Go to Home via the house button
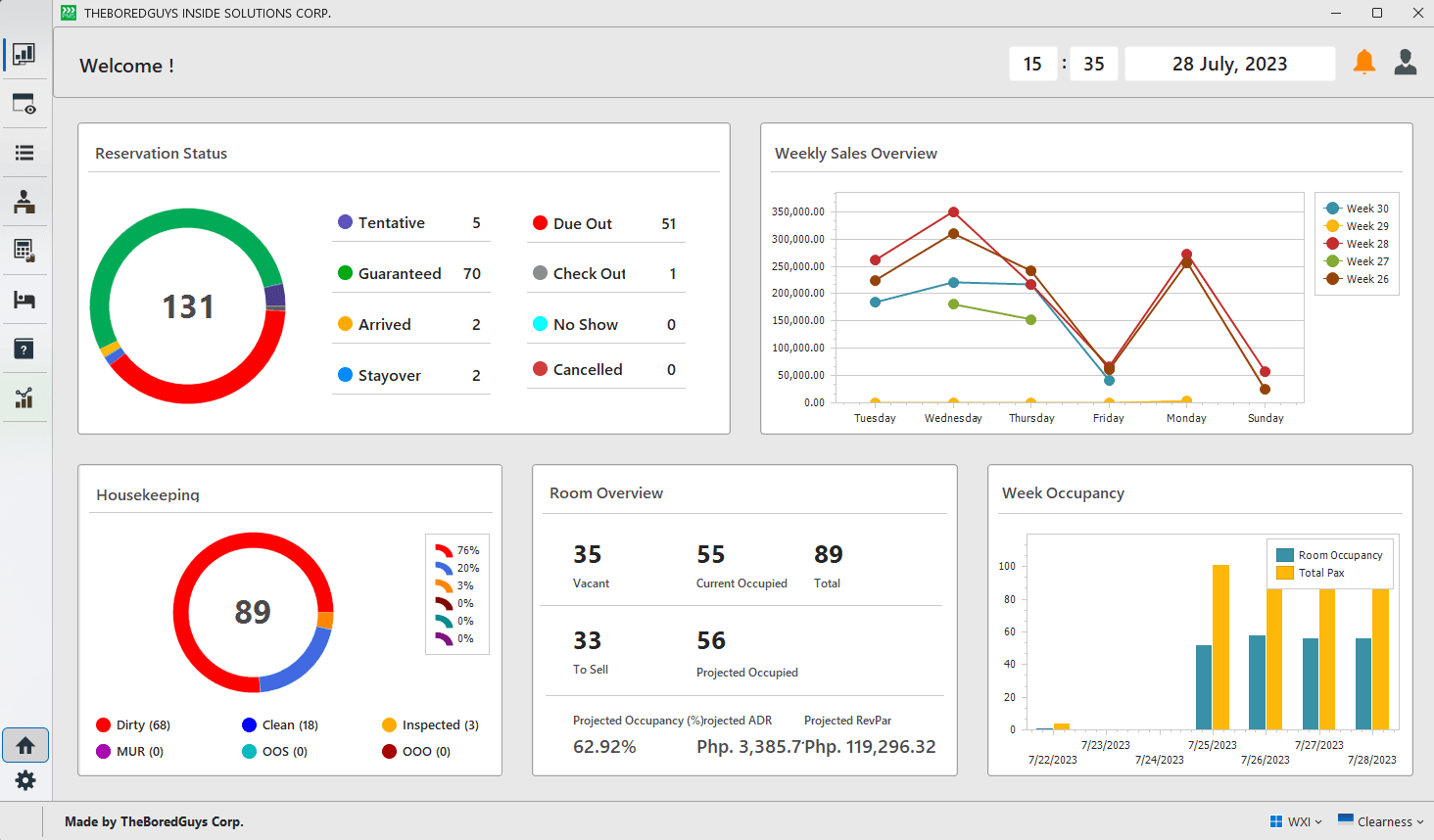Viewport: 1434px width, 840px height. [x=25, y=745]
